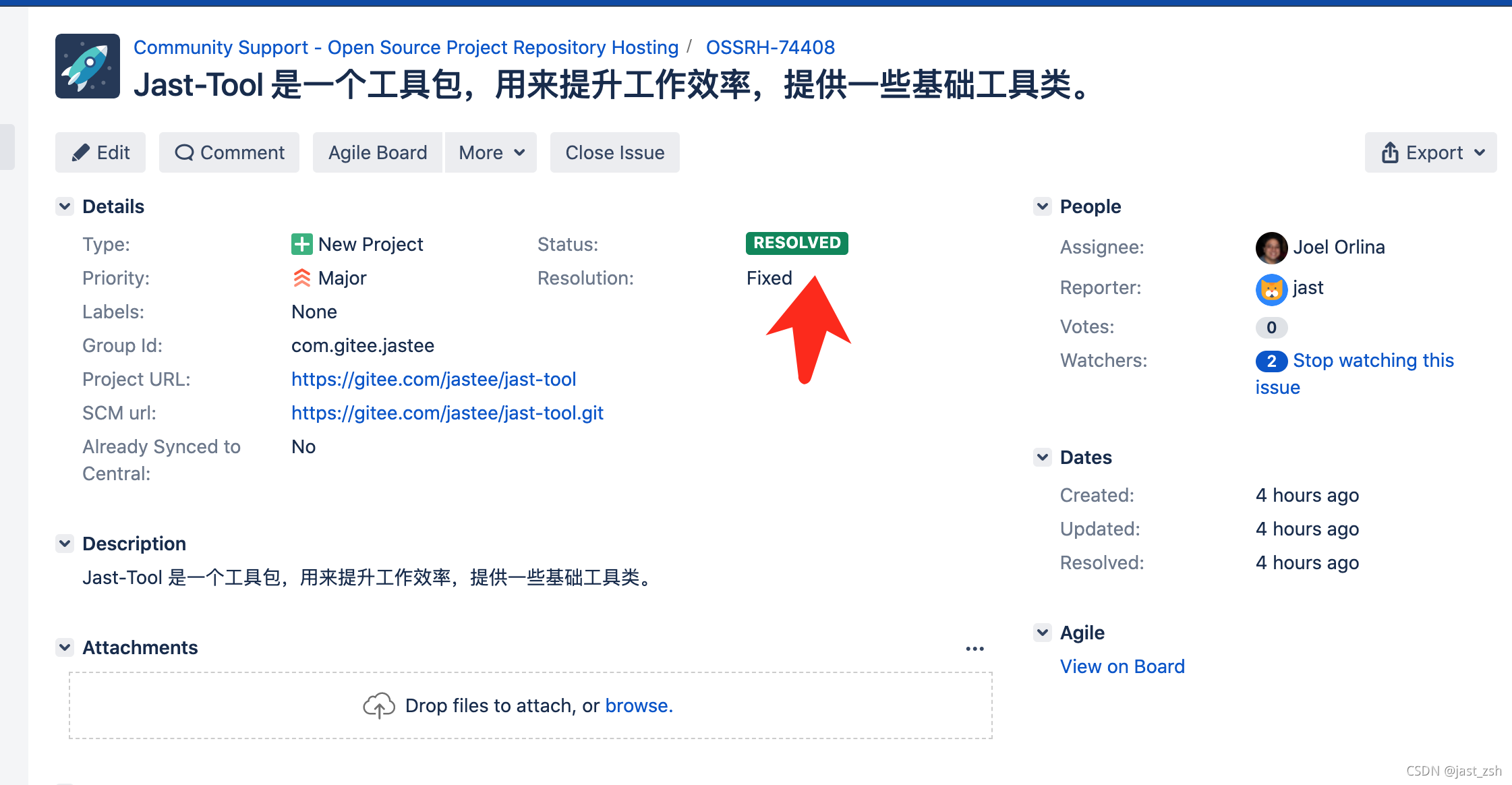
Task: Click the New Project type icon
Action: 301,244
